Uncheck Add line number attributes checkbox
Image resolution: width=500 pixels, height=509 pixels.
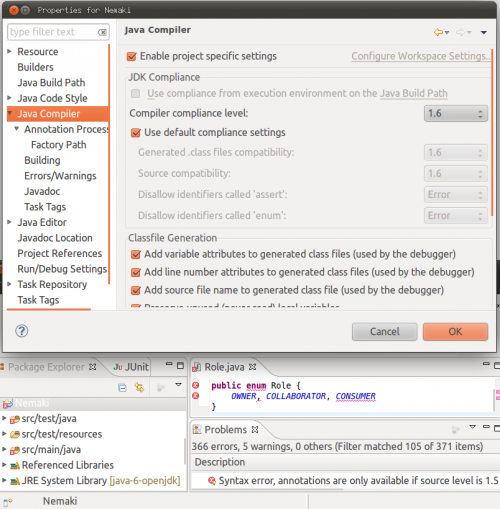click(136, 272)
